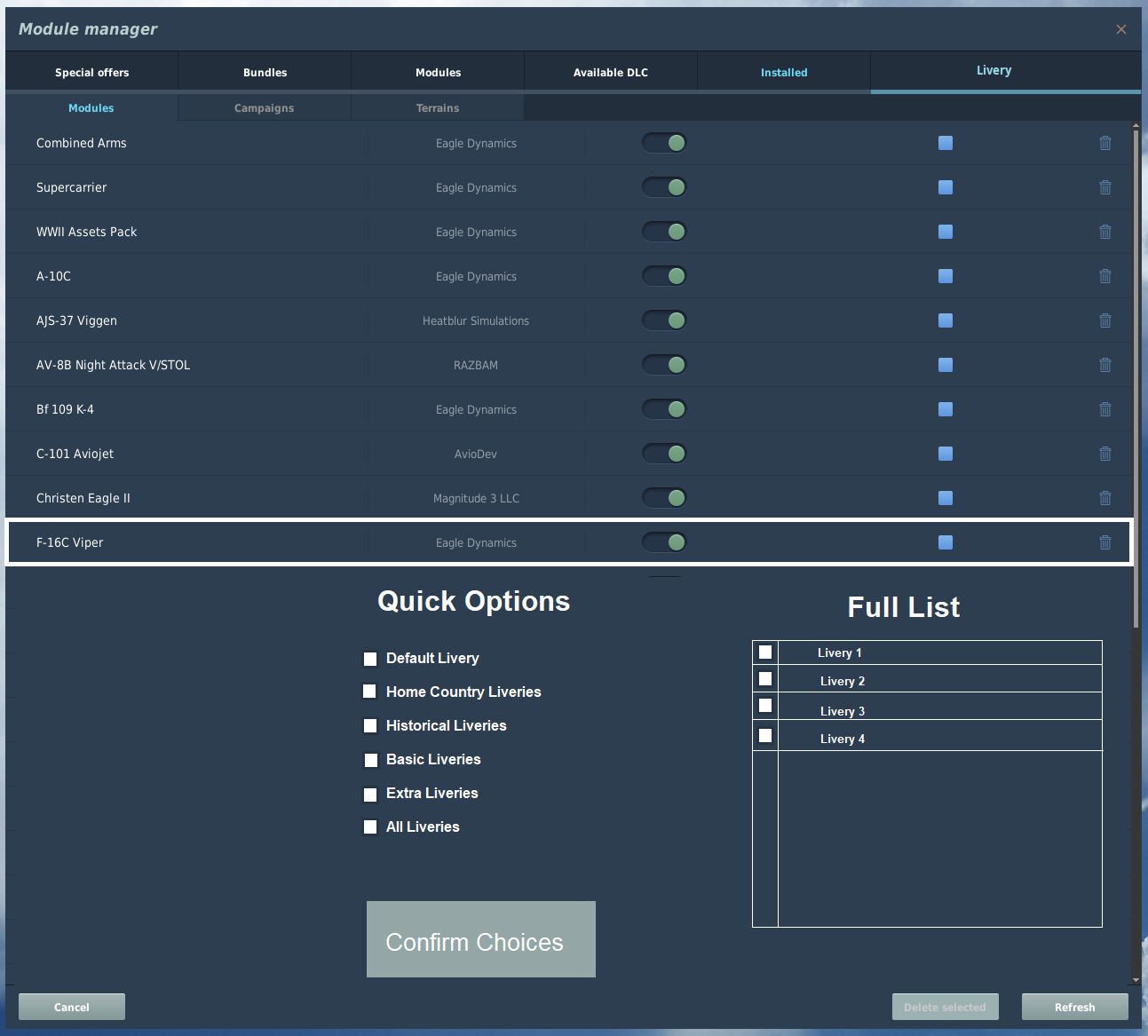Click the vertical scrollbar thumb
The width and height of the screenshot is (1148, 1036).
pyautogui.click(x=1136, y=380)
